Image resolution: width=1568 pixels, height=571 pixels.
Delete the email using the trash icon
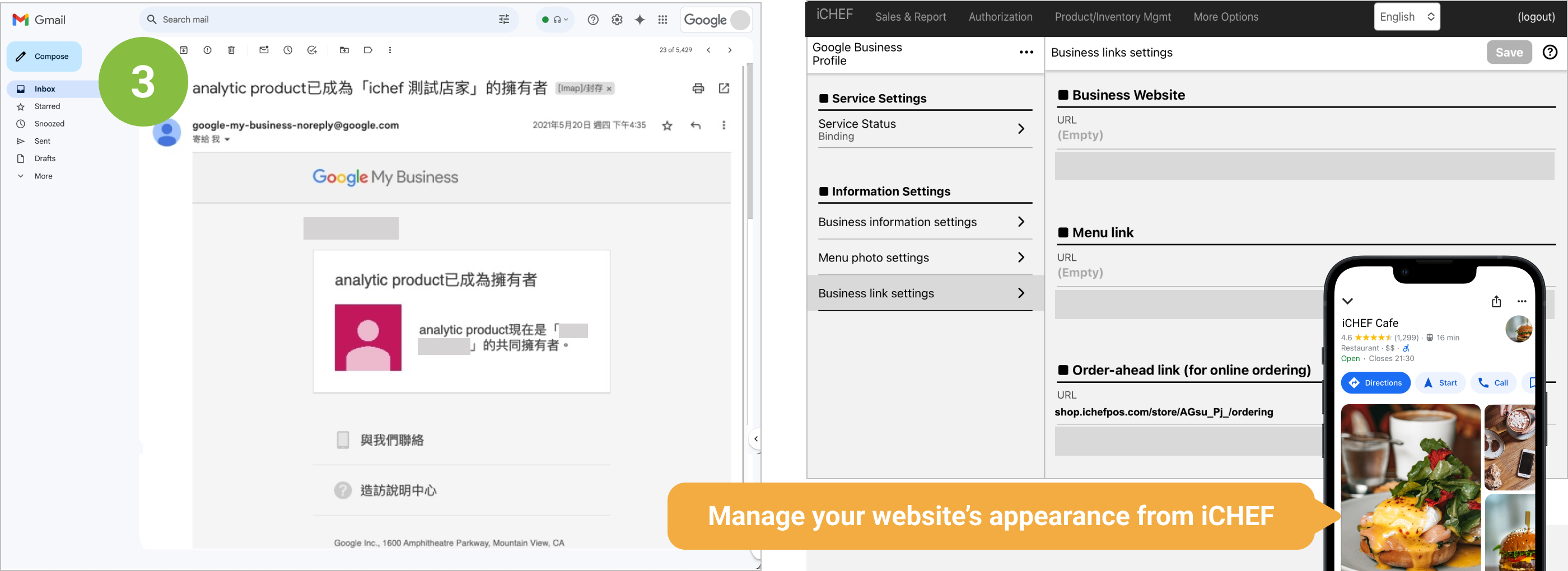[x=231, y=50]
